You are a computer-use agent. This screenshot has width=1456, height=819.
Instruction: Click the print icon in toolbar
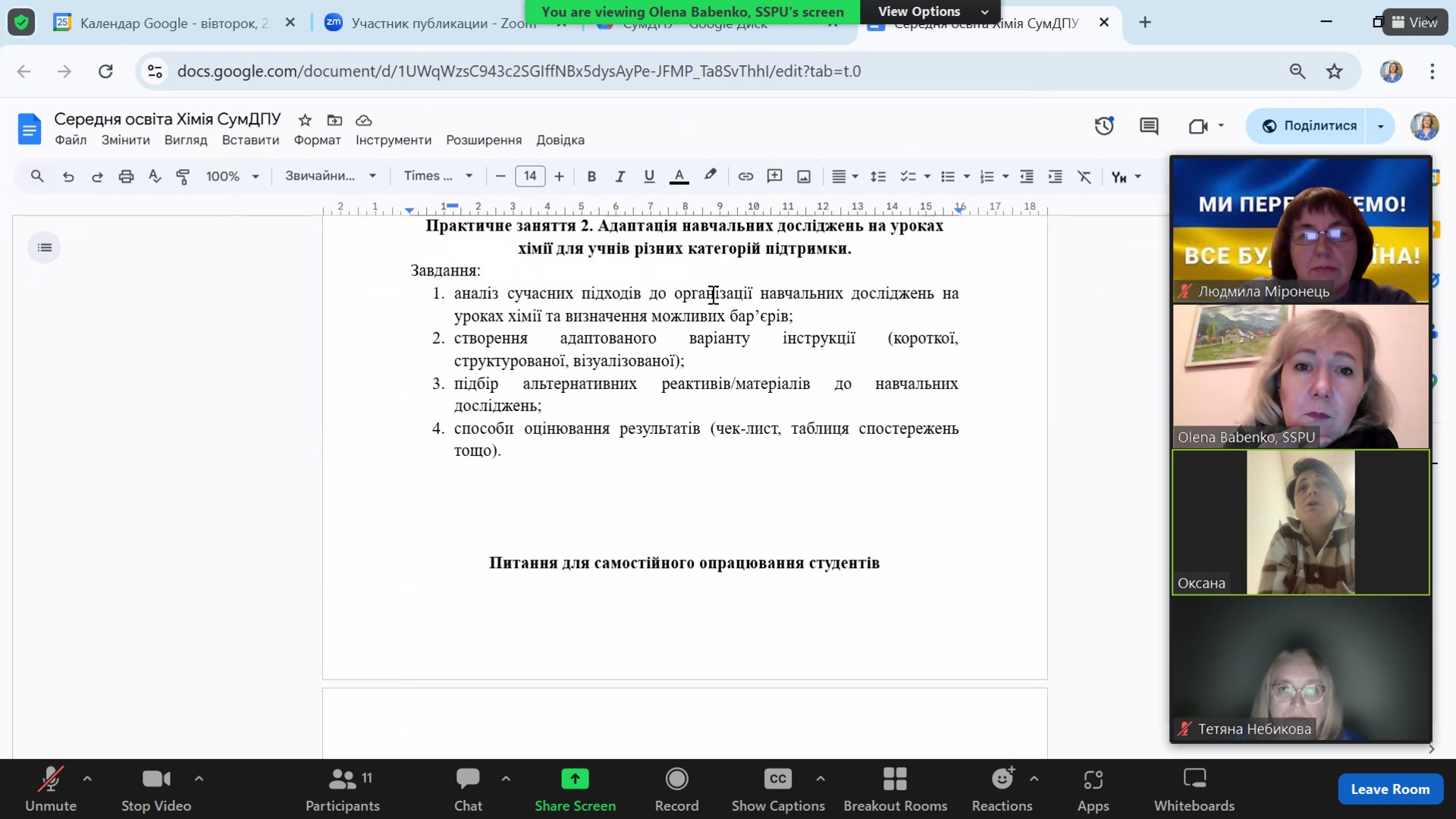[126, 177]
